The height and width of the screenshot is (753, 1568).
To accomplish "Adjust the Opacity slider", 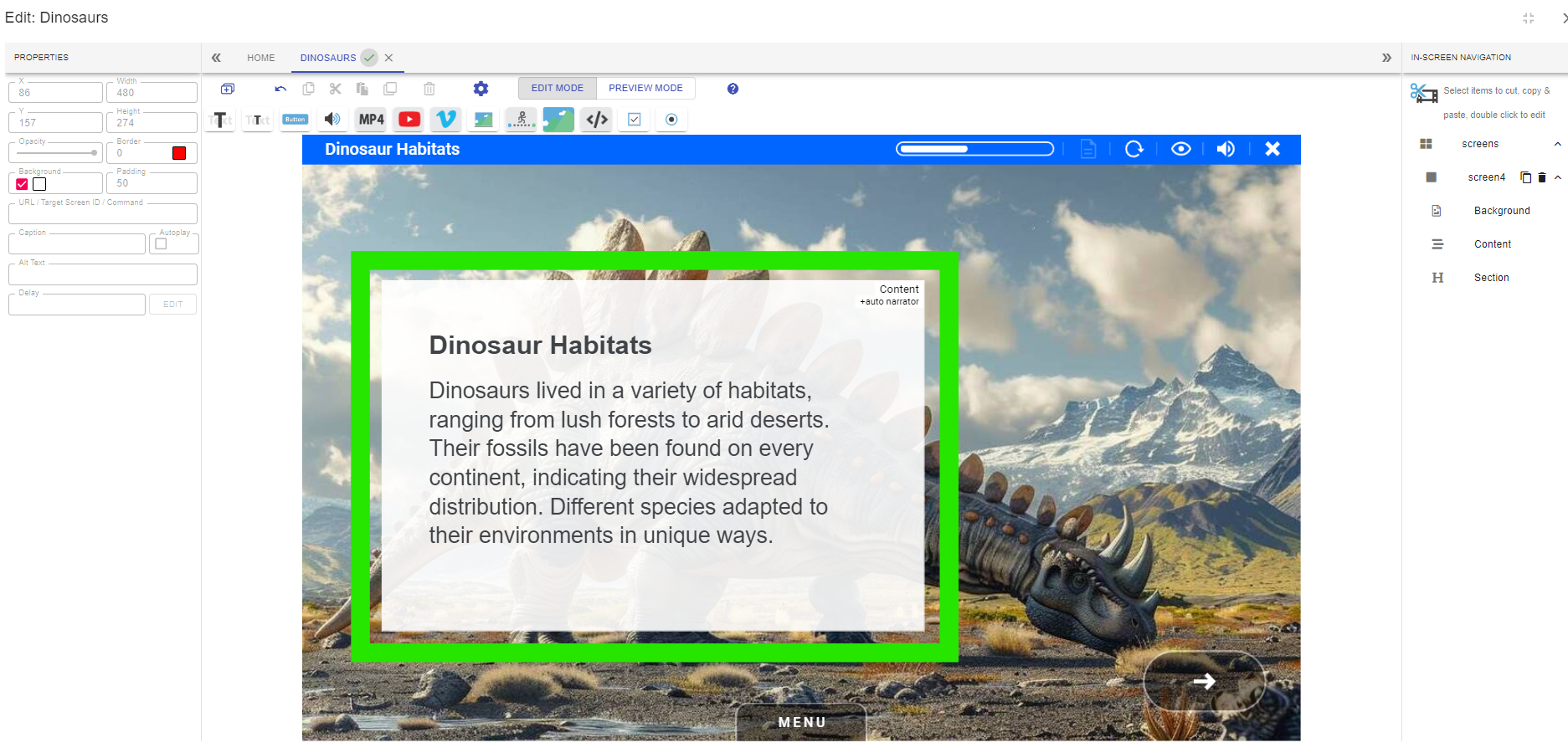I will (x=56, y=153).
